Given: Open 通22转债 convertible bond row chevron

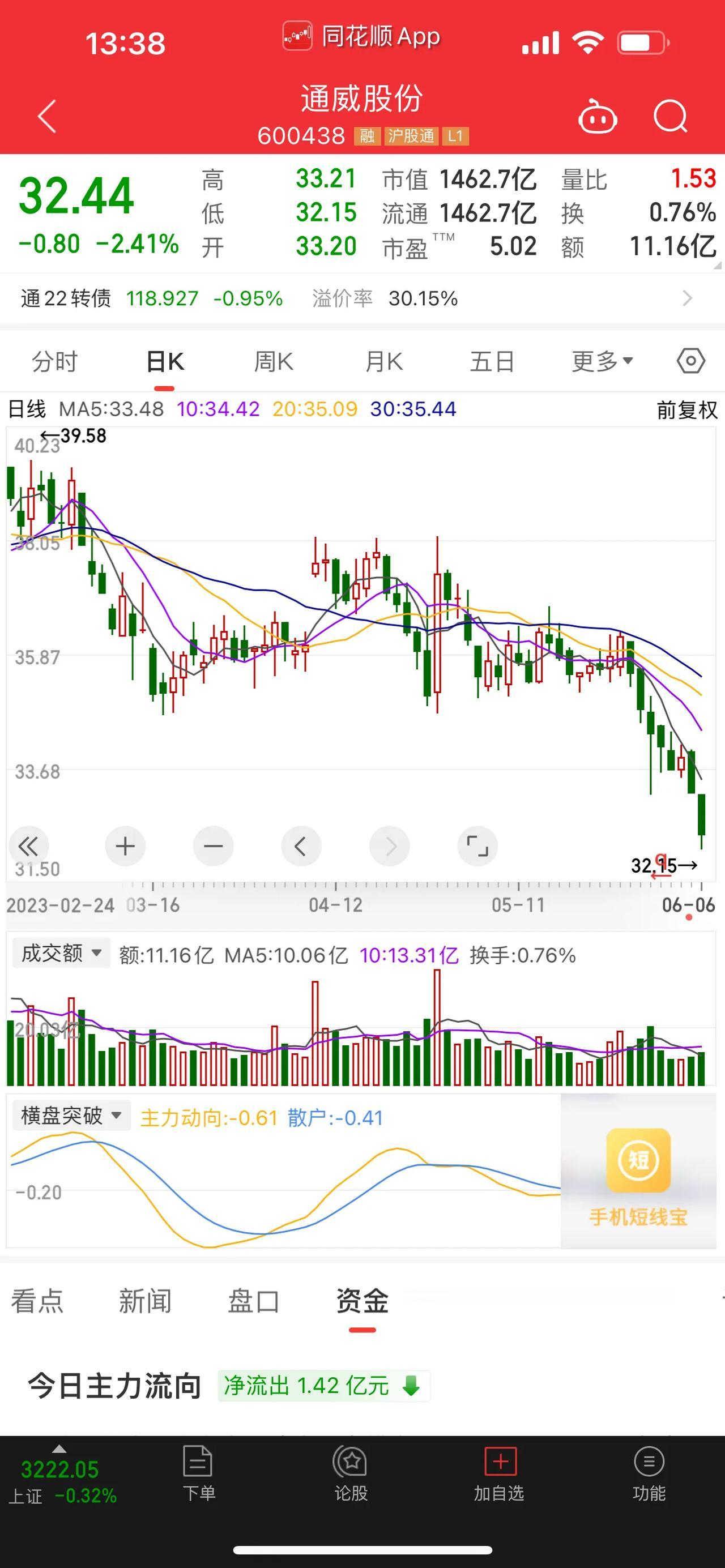Looking at the screenshot, I should (x=687, y=298).
